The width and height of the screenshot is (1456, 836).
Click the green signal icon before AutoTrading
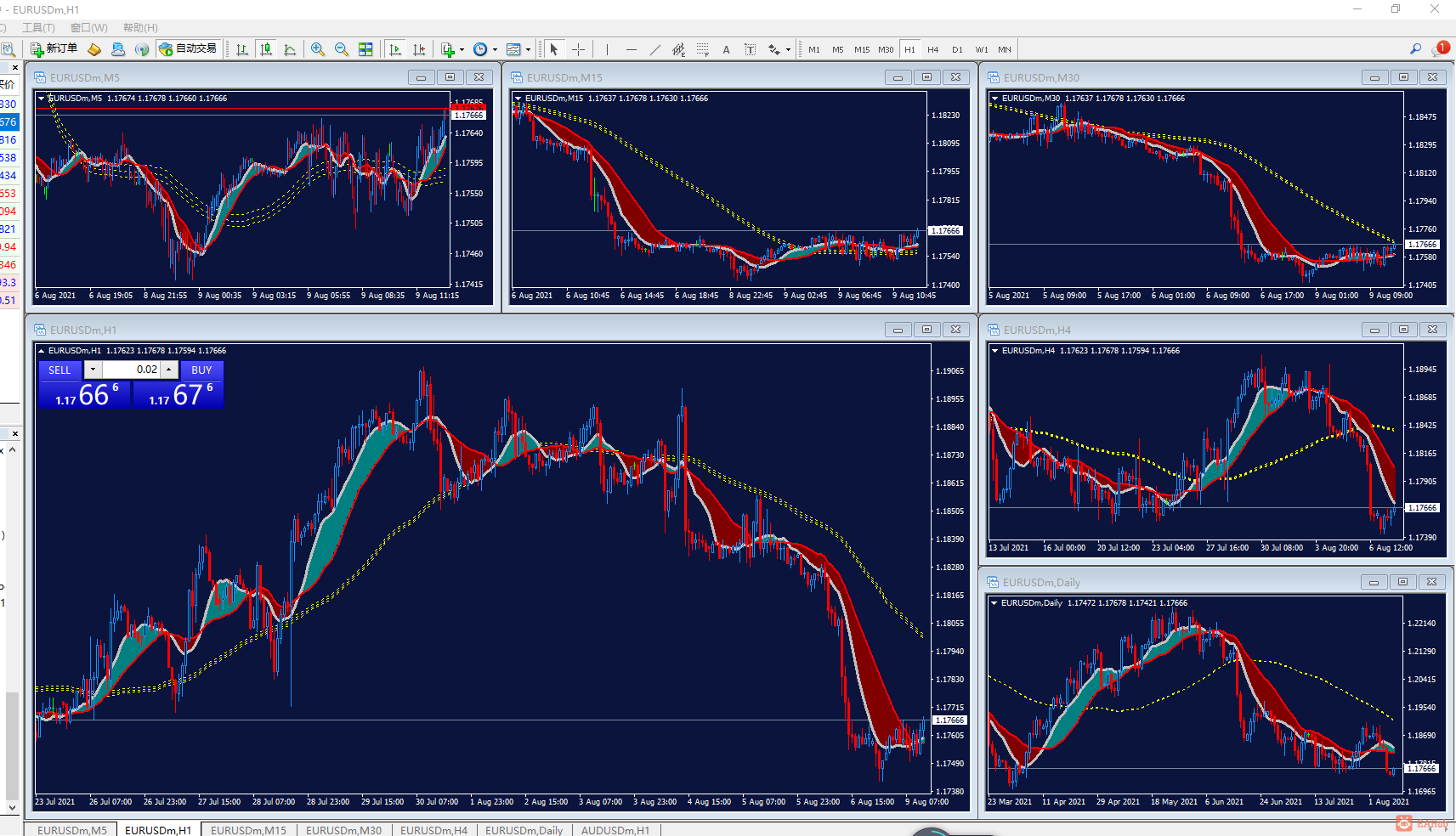click(142, 49)
